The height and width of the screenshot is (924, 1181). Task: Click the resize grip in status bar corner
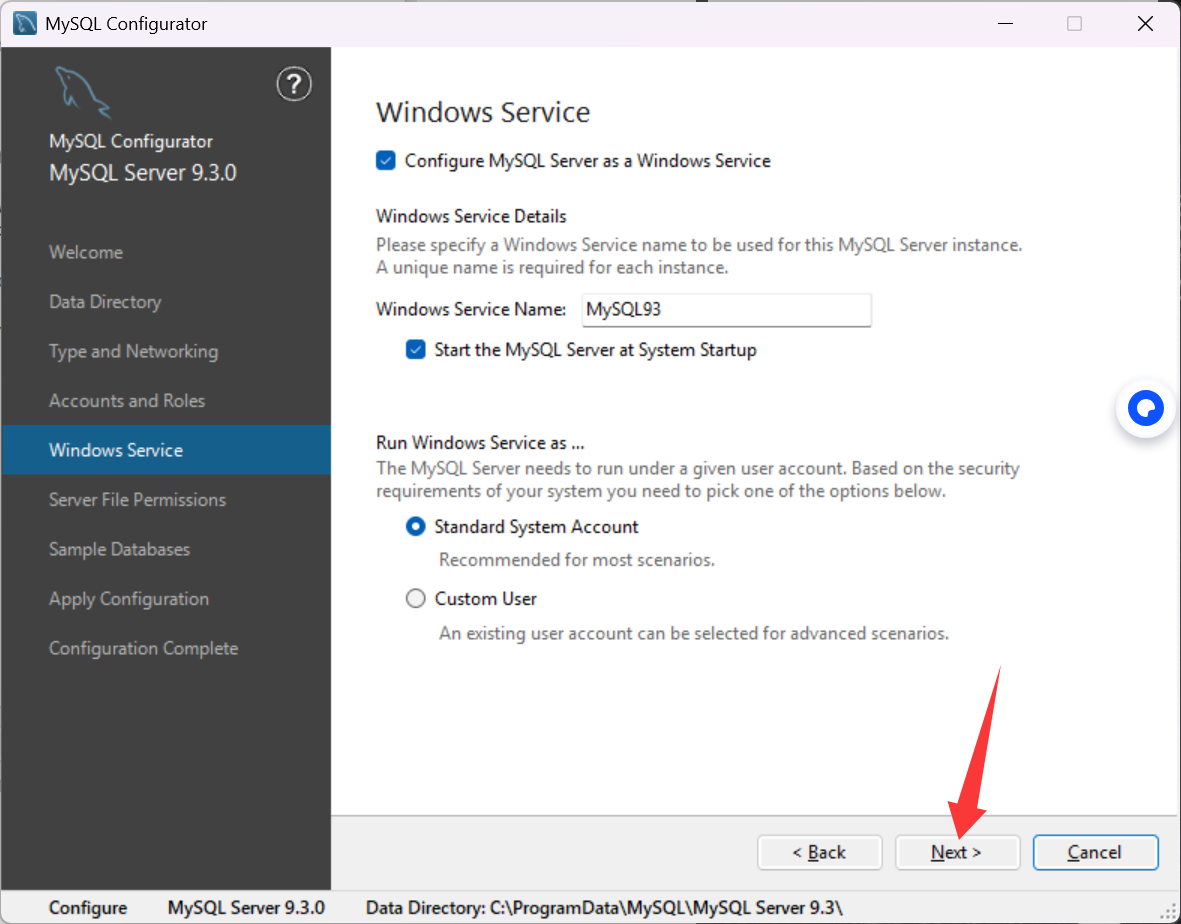coord(1168,912)
